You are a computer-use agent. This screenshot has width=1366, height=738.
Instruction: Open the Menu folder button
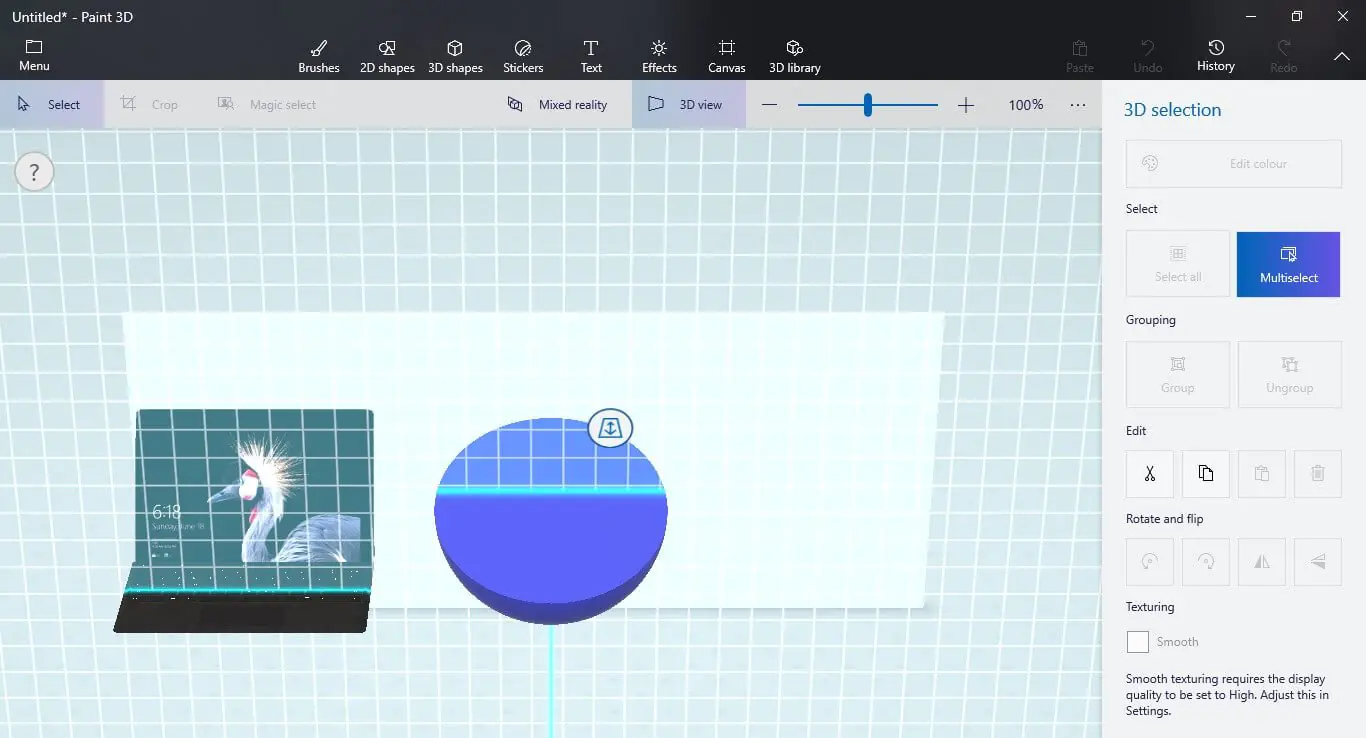coord(34,55)
